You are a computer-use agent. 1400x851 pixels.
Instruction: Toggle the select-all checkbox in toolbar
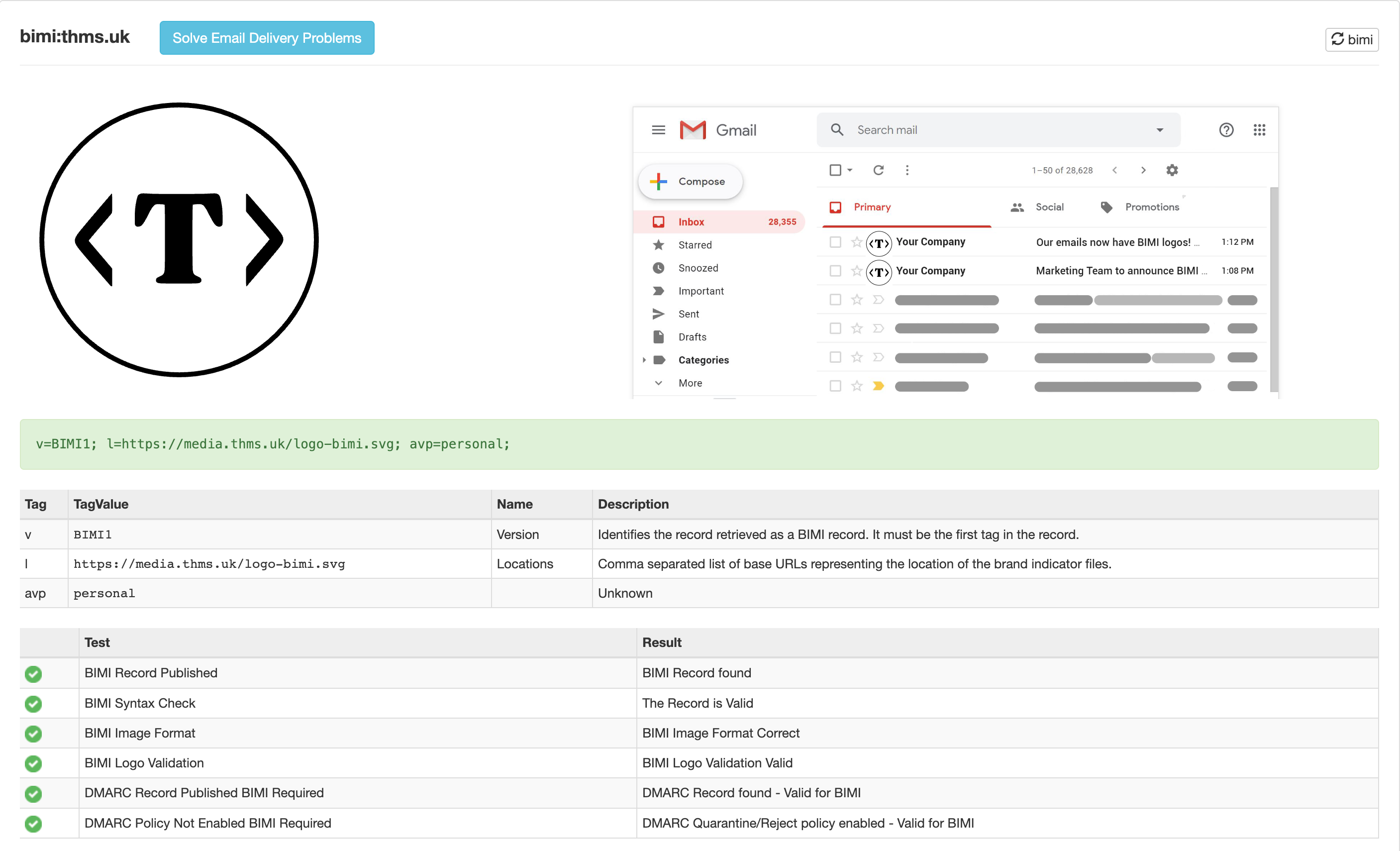tap(835, 170)
